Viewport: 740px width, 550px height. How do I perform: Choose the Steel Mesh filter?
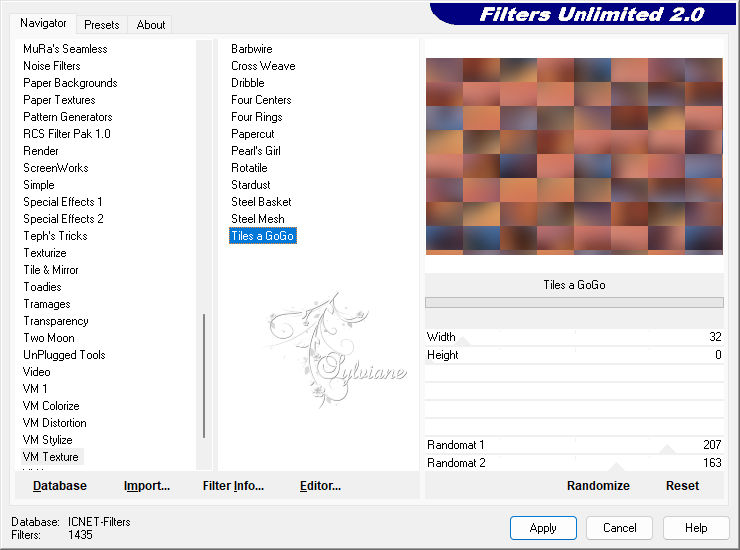pos(258,219)
